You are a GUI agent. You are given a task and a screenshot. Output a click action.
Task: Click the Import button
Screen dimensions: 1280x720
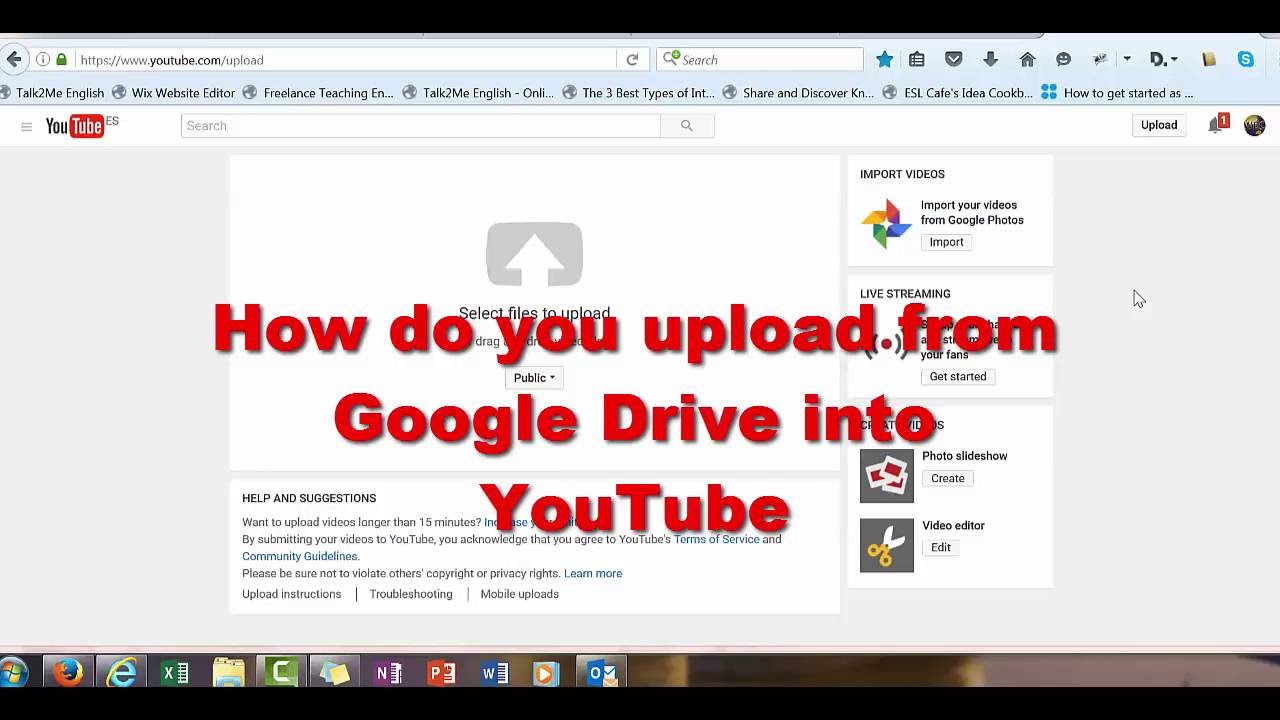[947, 242]
